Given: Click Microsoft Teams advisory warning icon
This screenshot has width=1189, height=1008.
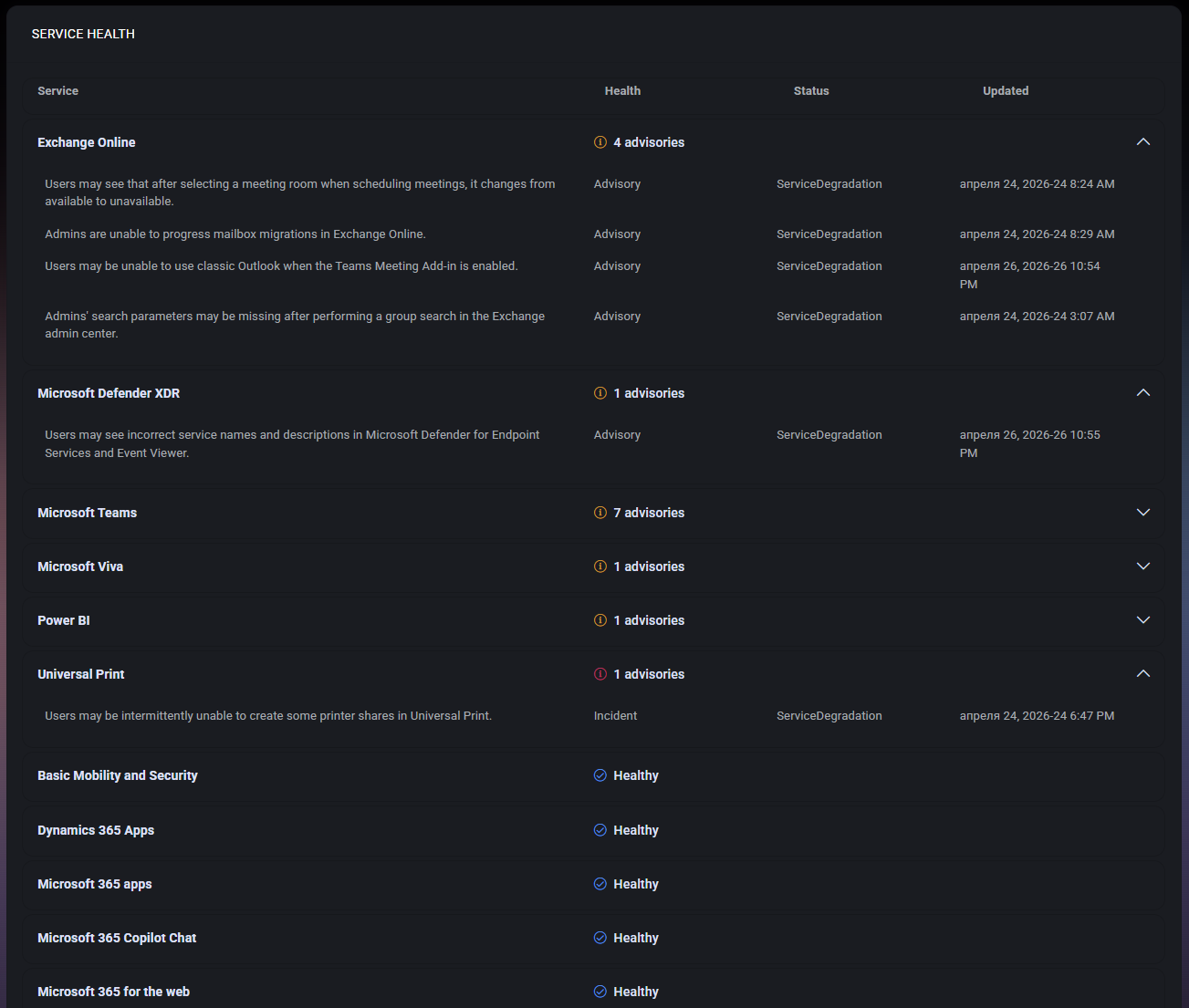Looking at the screenshot, I should tap(600, 513).
